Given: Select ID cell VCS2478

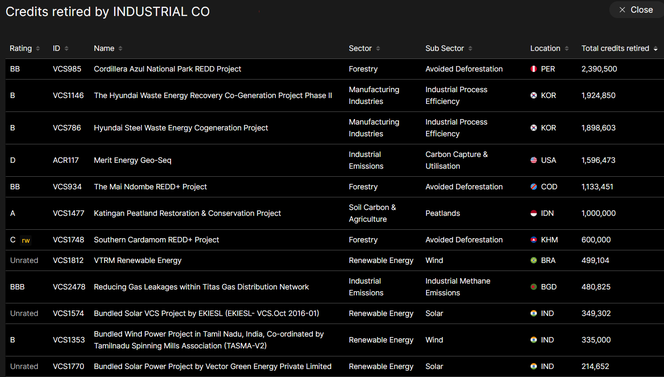Looking at the screenshot, I should pyautogui.click(x=69, y=287).
